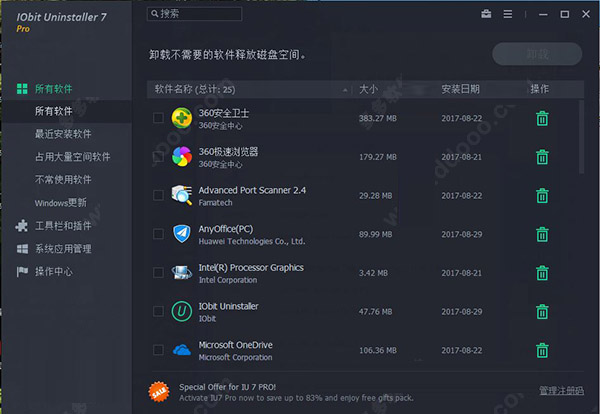Image resolution: width=600 pixels, height=414 pixels.
Task: Click the Intel Processor Graphics app icon
Action: (x=181, y=272)
